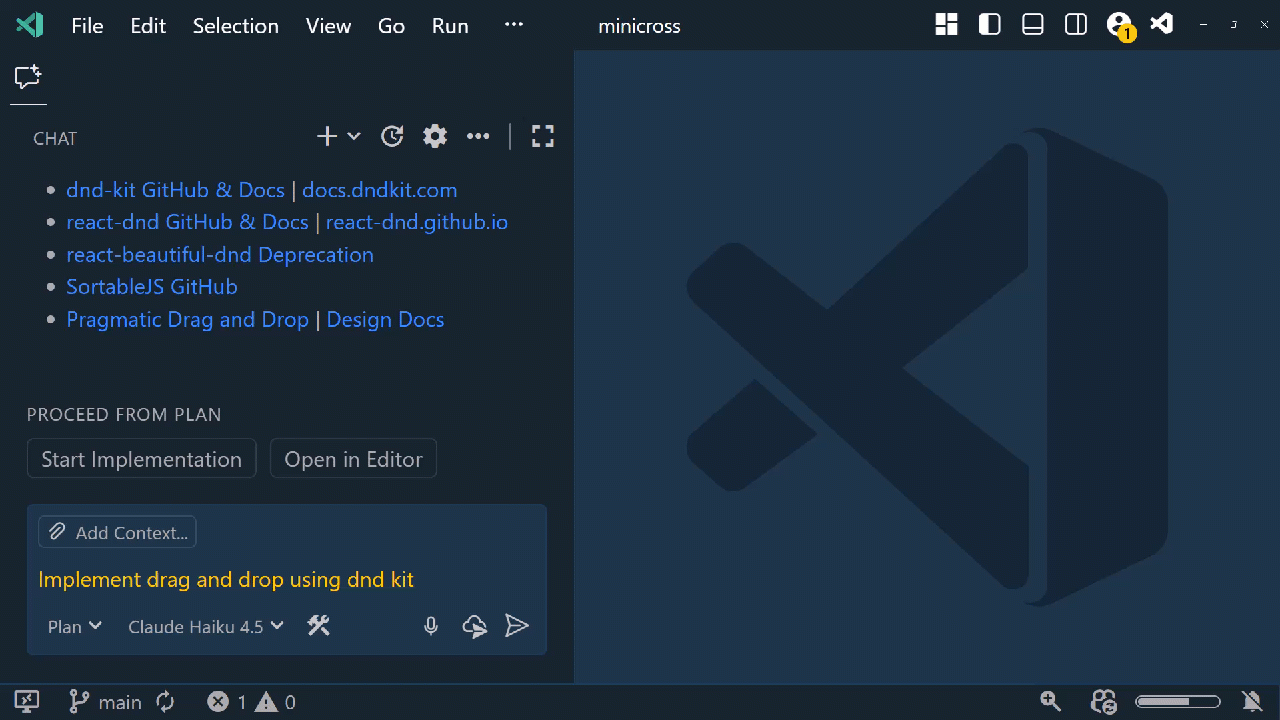Open the Run menu
Image resolution: width=1280 pixels, height=720 pixels.
pyautogui.click(x=449, y=25)
